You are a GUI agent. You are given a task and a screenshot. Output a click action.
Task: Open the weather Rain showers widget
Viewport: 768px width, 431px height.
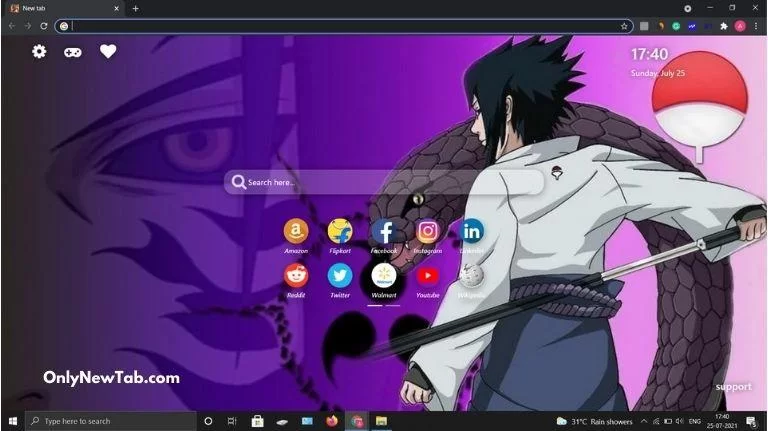tap(595, 421)
